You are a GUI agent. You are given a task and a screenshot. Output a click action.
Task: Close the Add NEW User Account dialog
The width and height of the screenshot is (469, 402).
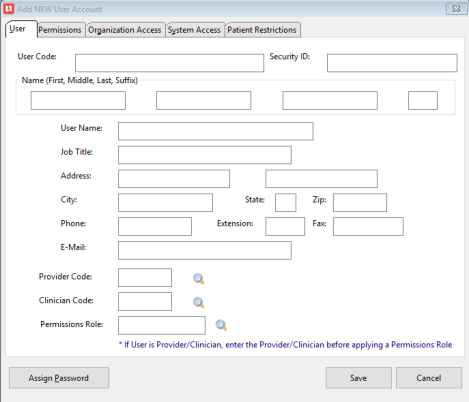pos(456,9)
